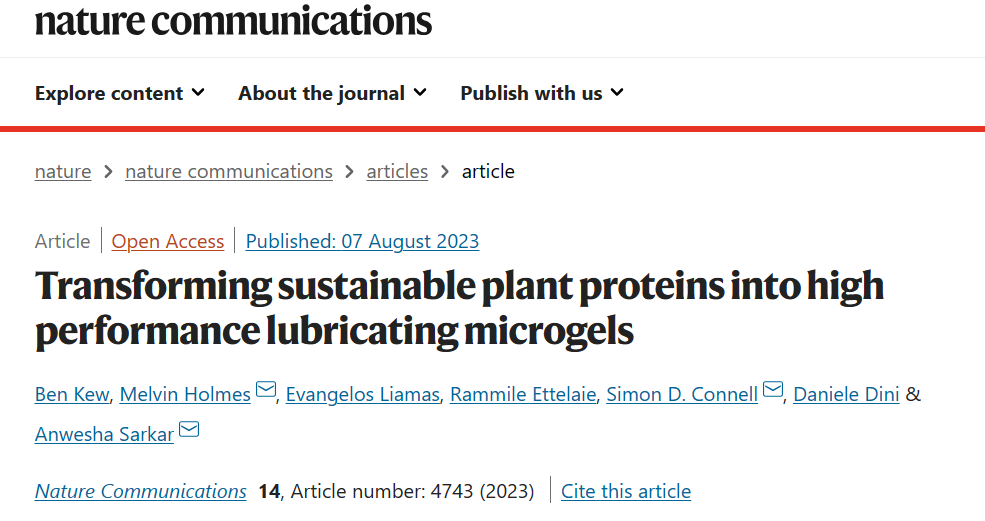Open author Ben Kew's profile
Screen dimensions: 985x521
[x=72, y=394]
